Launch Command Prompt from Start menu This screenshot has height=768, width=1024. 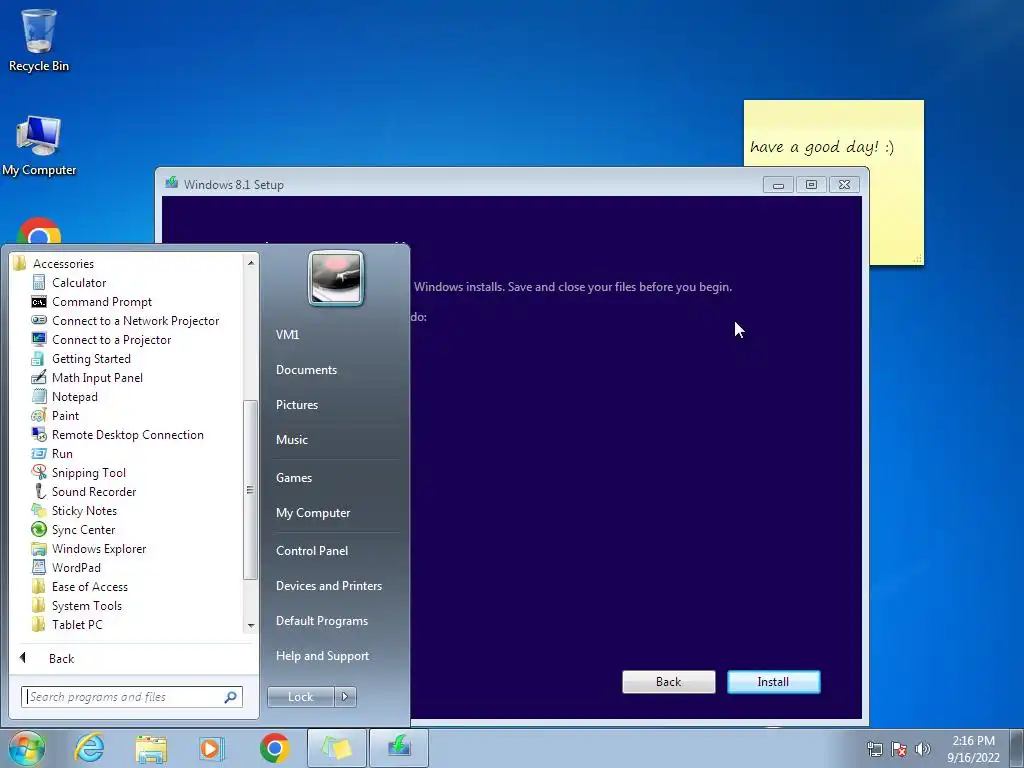pyautogui.click(x=101, y=302)
